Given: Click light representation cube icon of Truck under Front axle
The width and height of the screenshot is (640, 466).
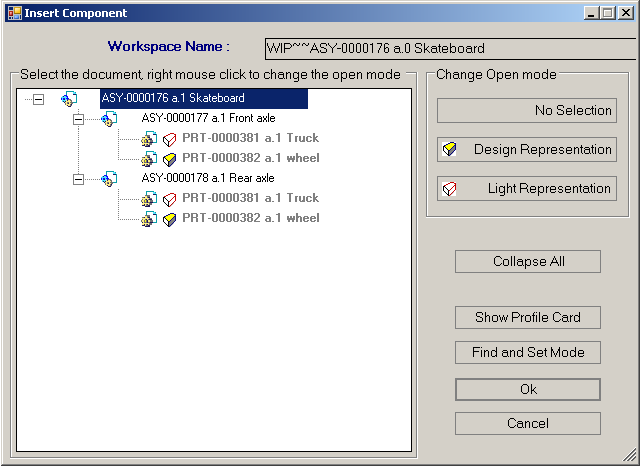Looking at the screenshot, I should tap(169, 139).
